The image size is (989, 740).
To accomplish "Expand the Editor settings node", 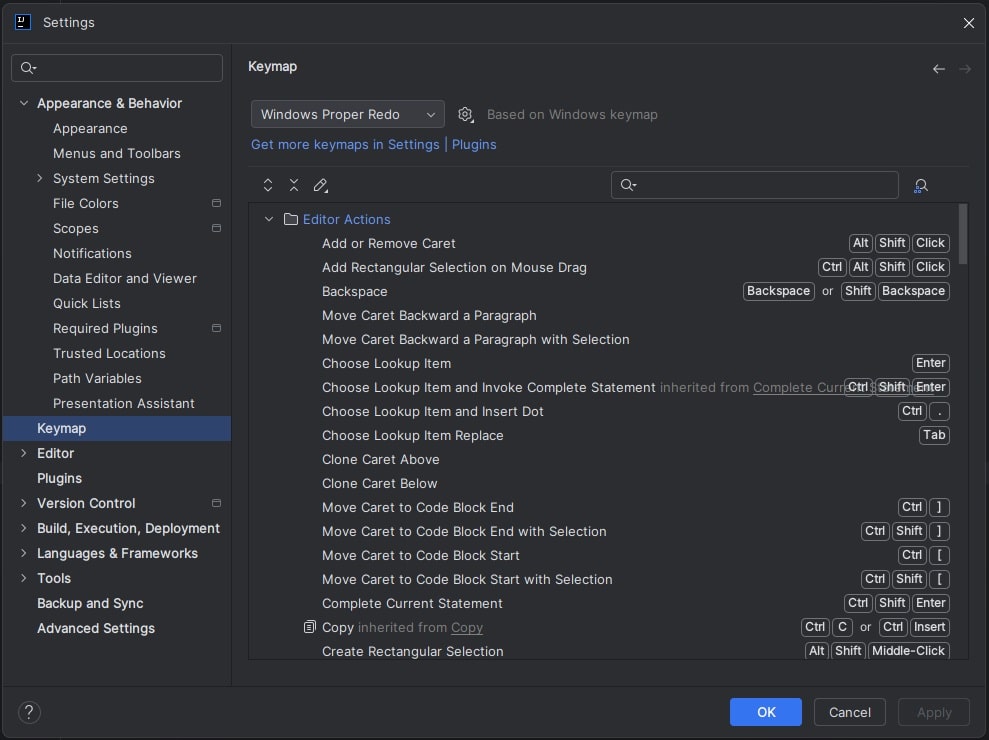I will (x=24, y=453).
